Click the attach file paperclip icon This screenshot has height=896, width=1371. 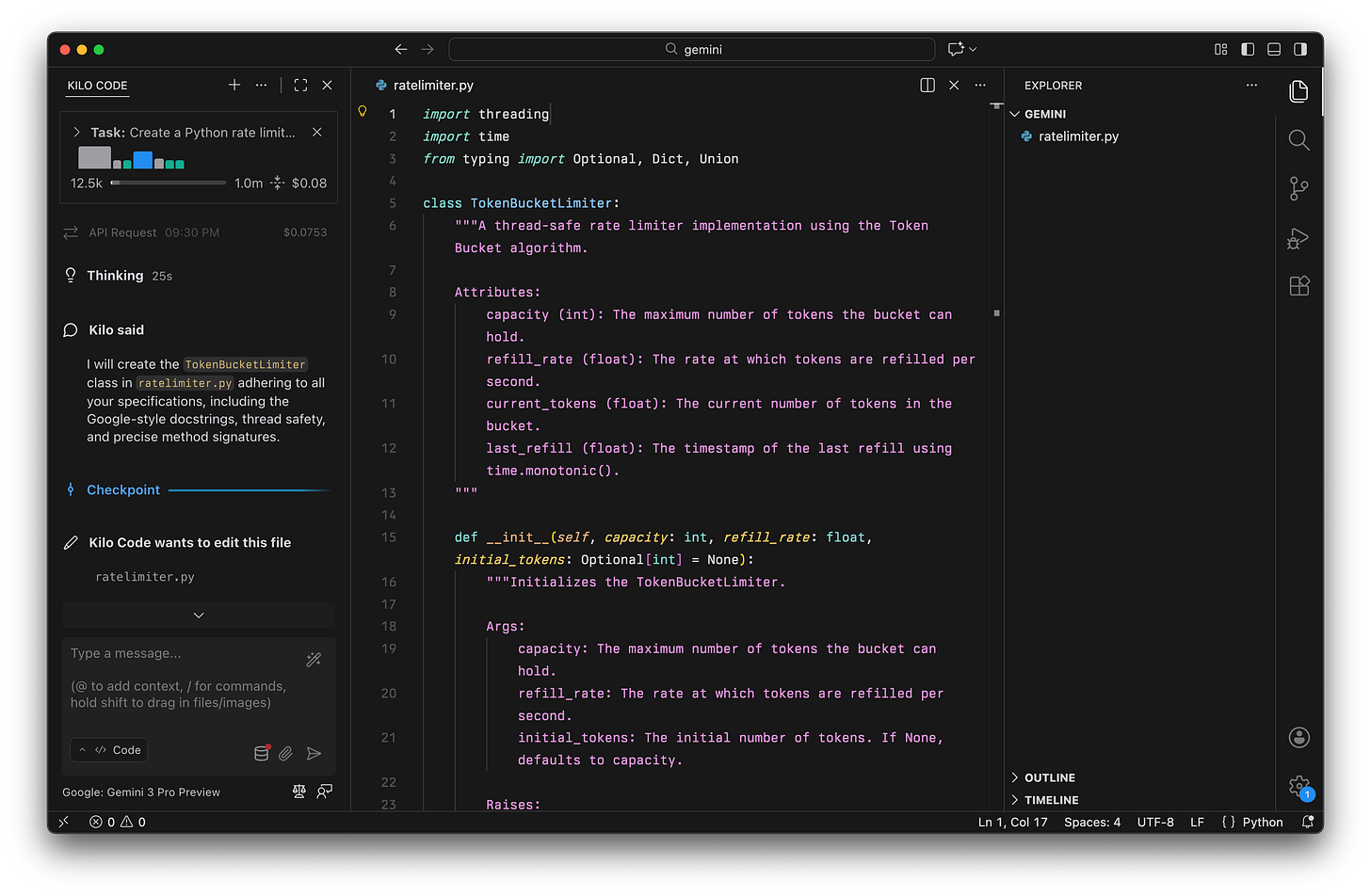[286, 753]
